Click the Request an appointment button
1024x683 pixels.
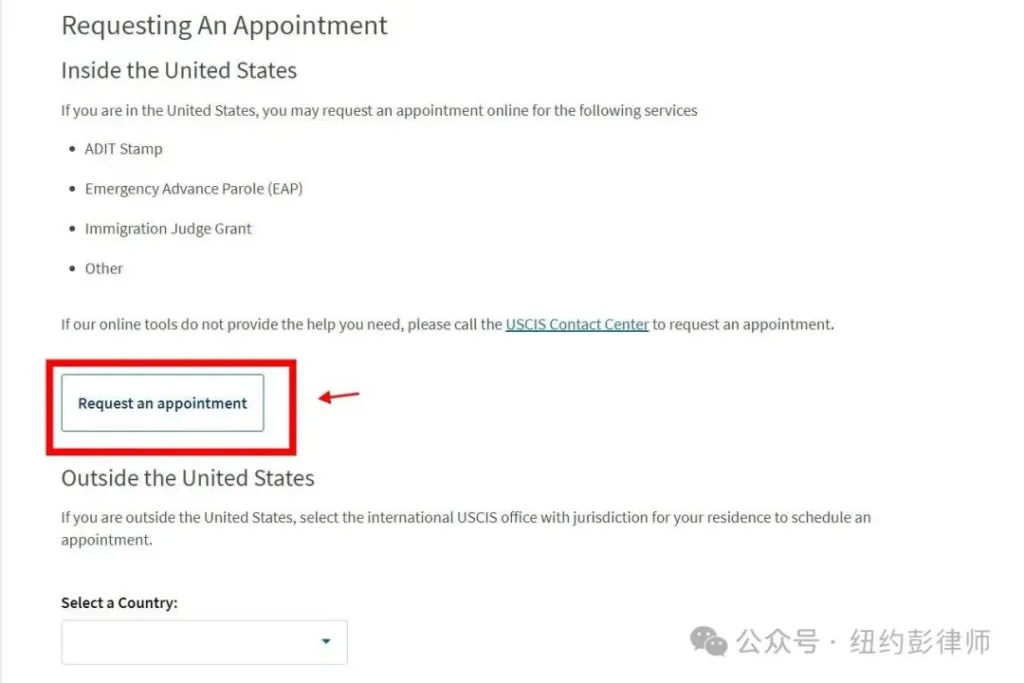pyautogui.click(x=163, y=403)
